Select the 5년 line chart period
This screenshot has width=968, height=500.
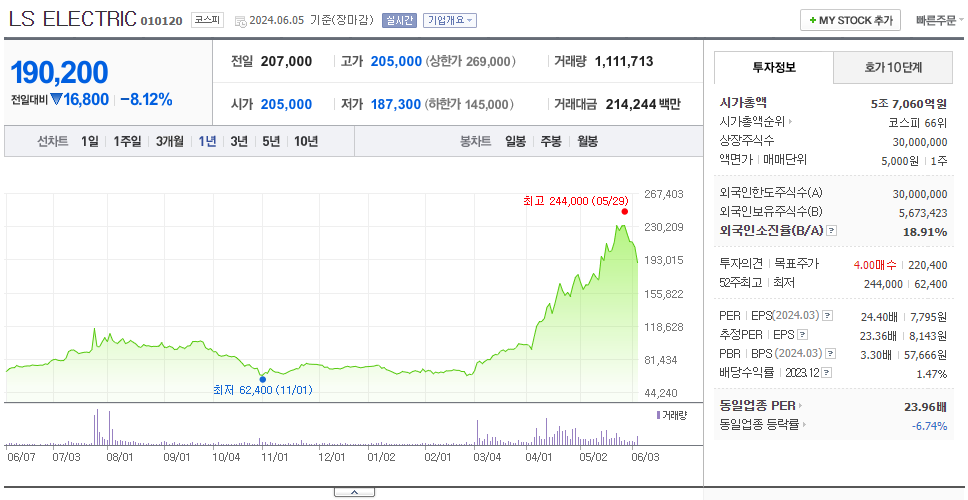point(271,141)
